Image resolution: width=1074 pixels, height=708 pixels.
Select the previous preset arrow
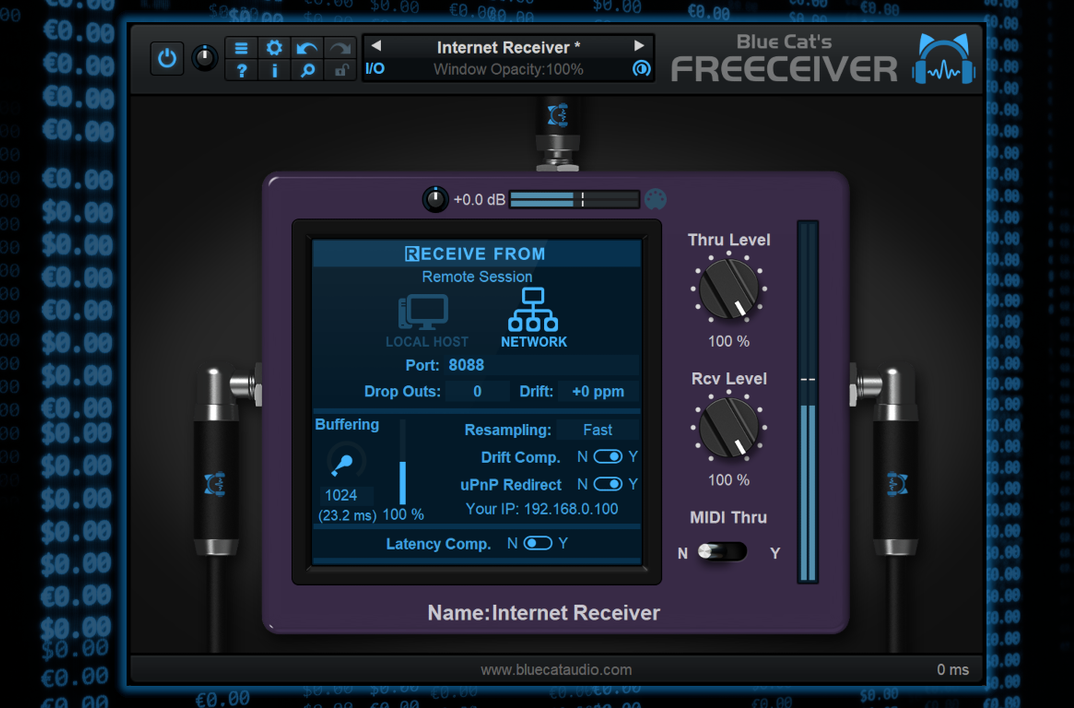(376, 46)
